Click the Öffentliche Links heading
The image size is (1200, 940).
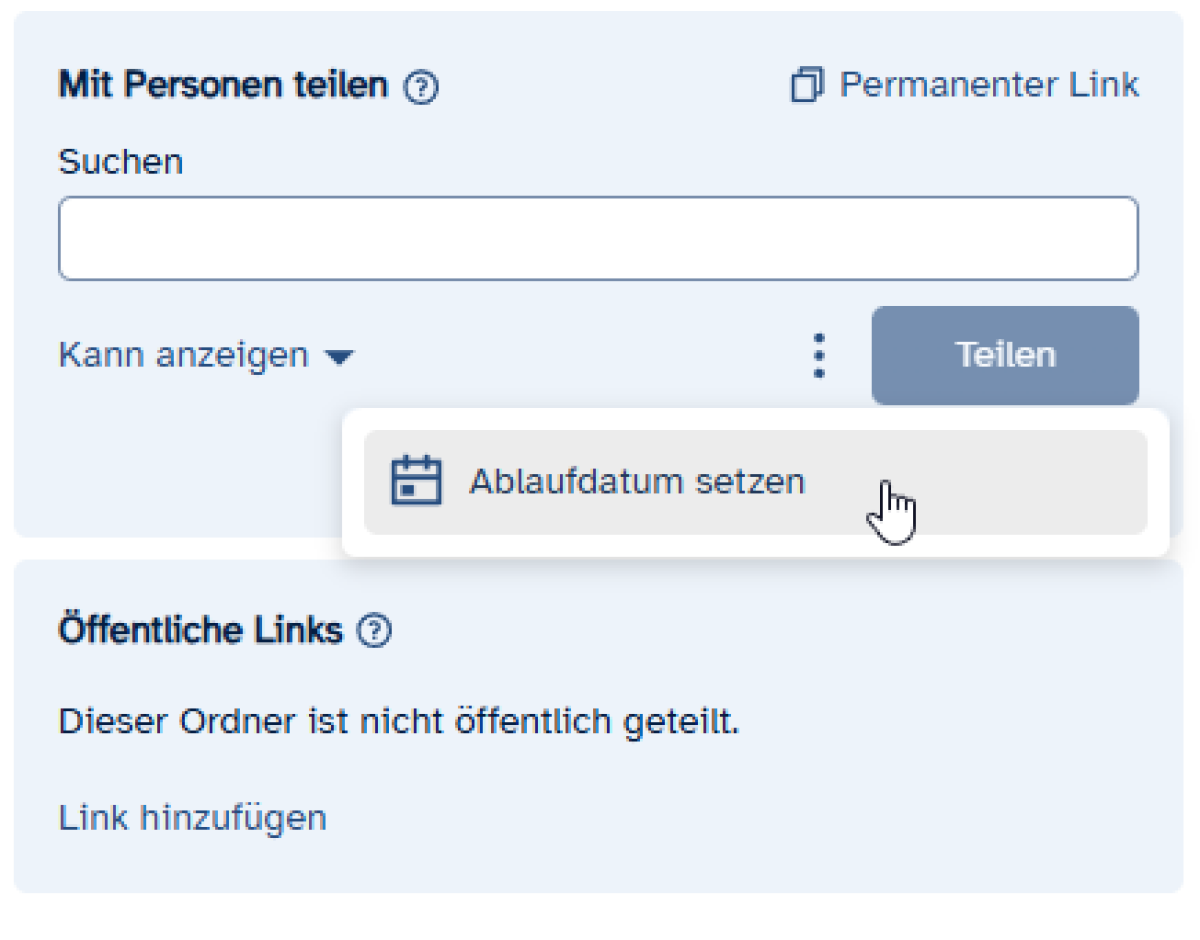pos(200,631)
